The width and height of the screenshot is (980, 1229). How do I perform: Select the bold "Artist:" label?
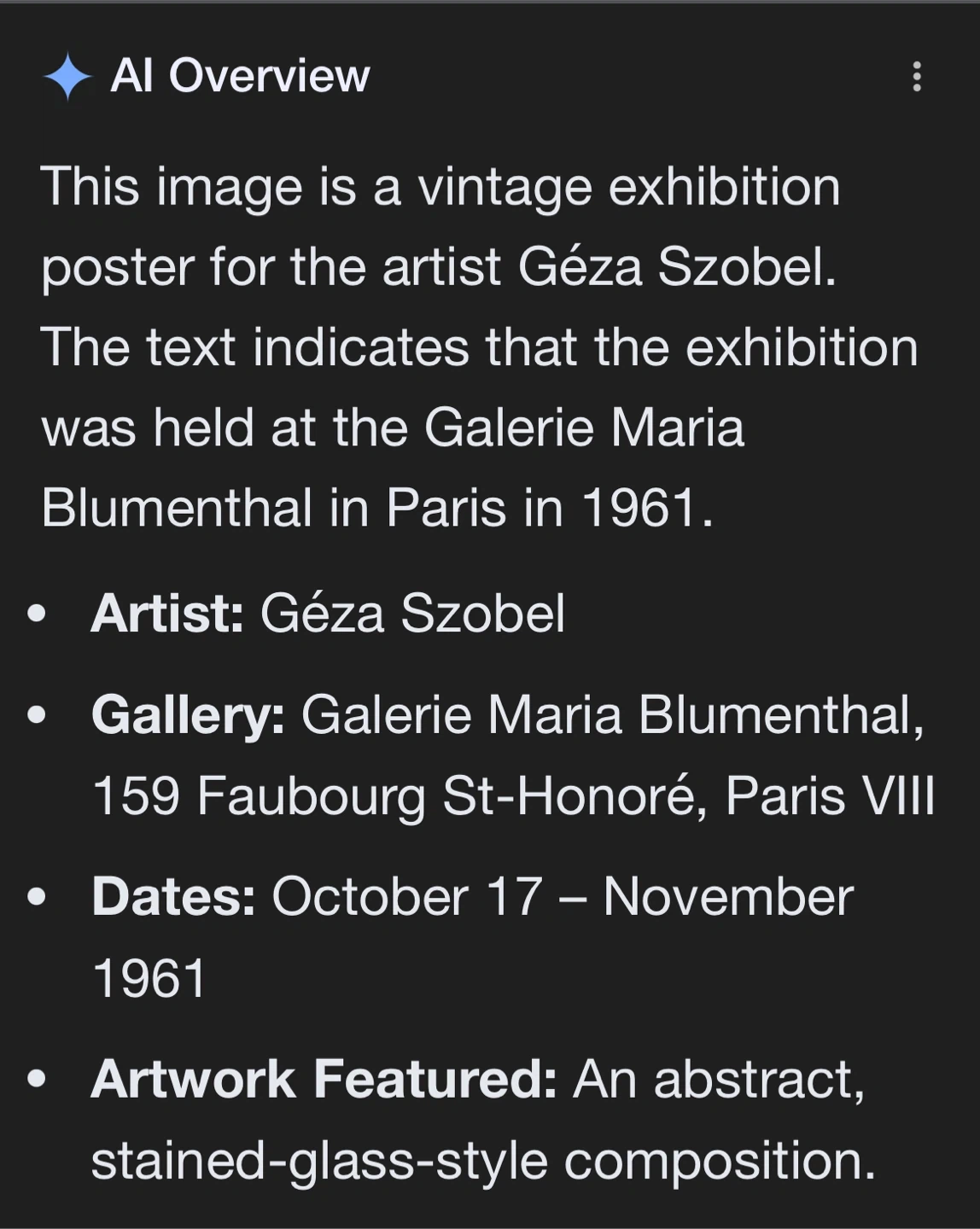click(167, 613)
